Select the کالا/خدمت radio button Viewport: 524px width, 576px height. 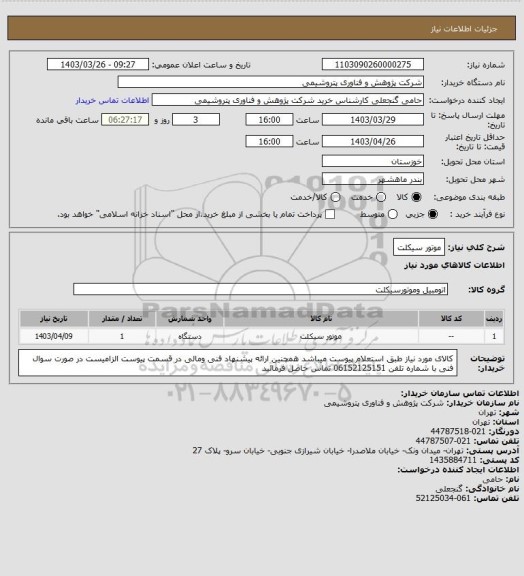click(x=335, y=197)
